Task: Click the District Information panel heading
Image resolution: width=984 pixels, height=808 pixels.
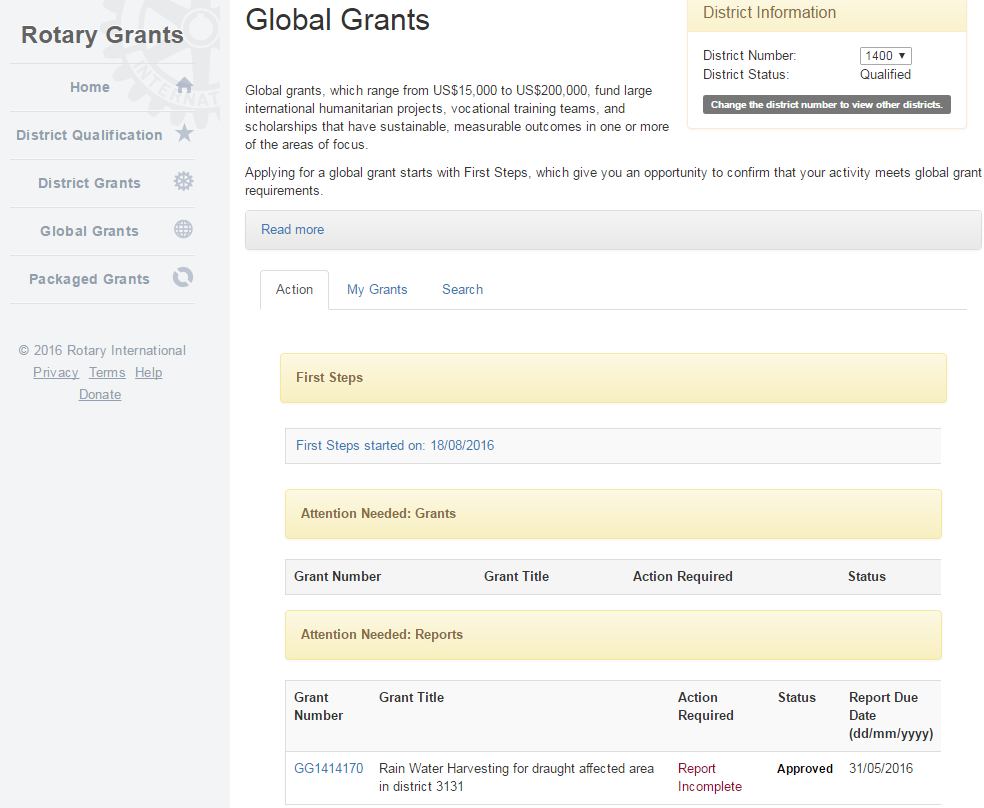Action: (769, 13)
